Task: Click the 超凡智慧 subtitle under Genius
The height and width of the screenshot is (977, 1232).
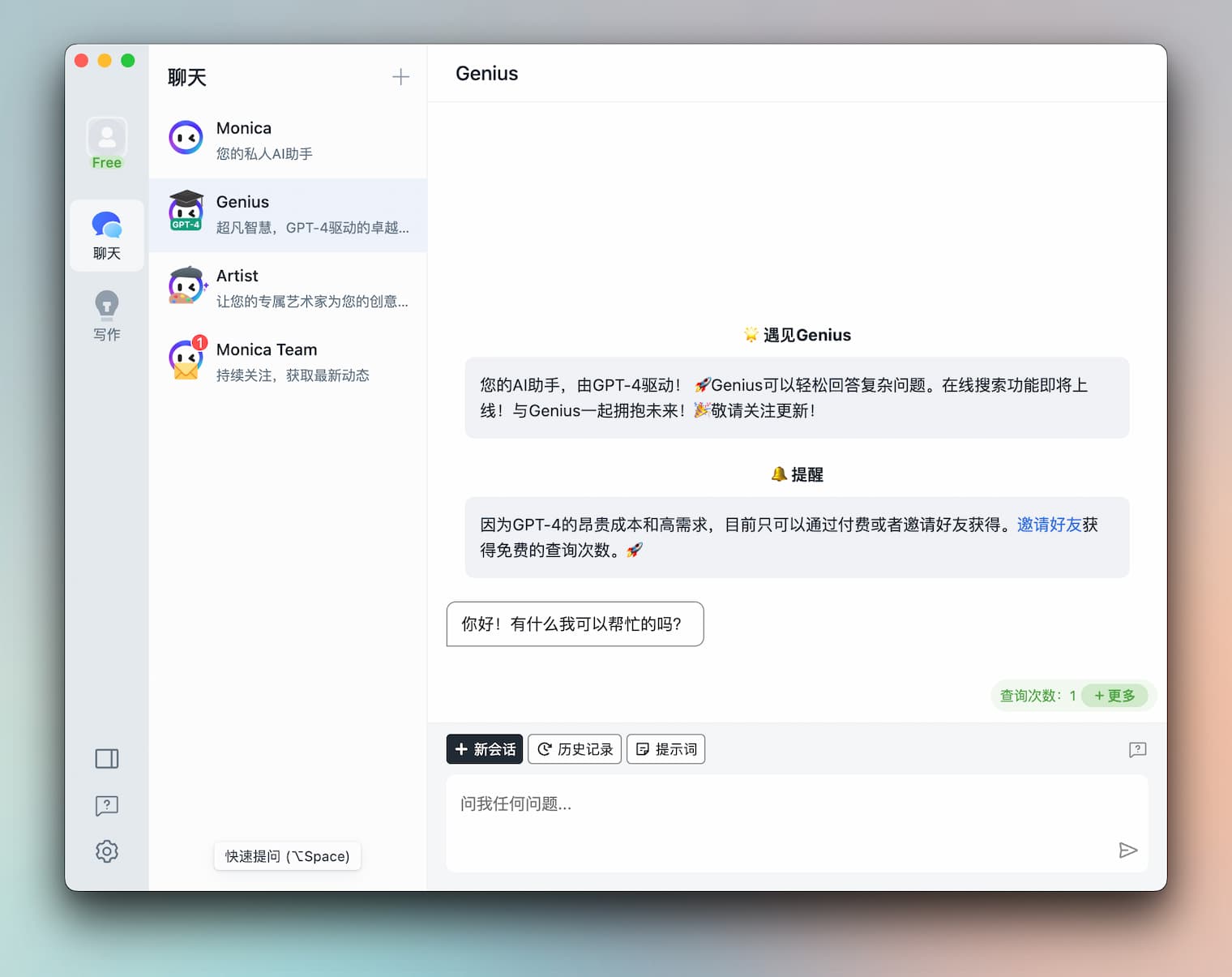Action: click(312, 228)
